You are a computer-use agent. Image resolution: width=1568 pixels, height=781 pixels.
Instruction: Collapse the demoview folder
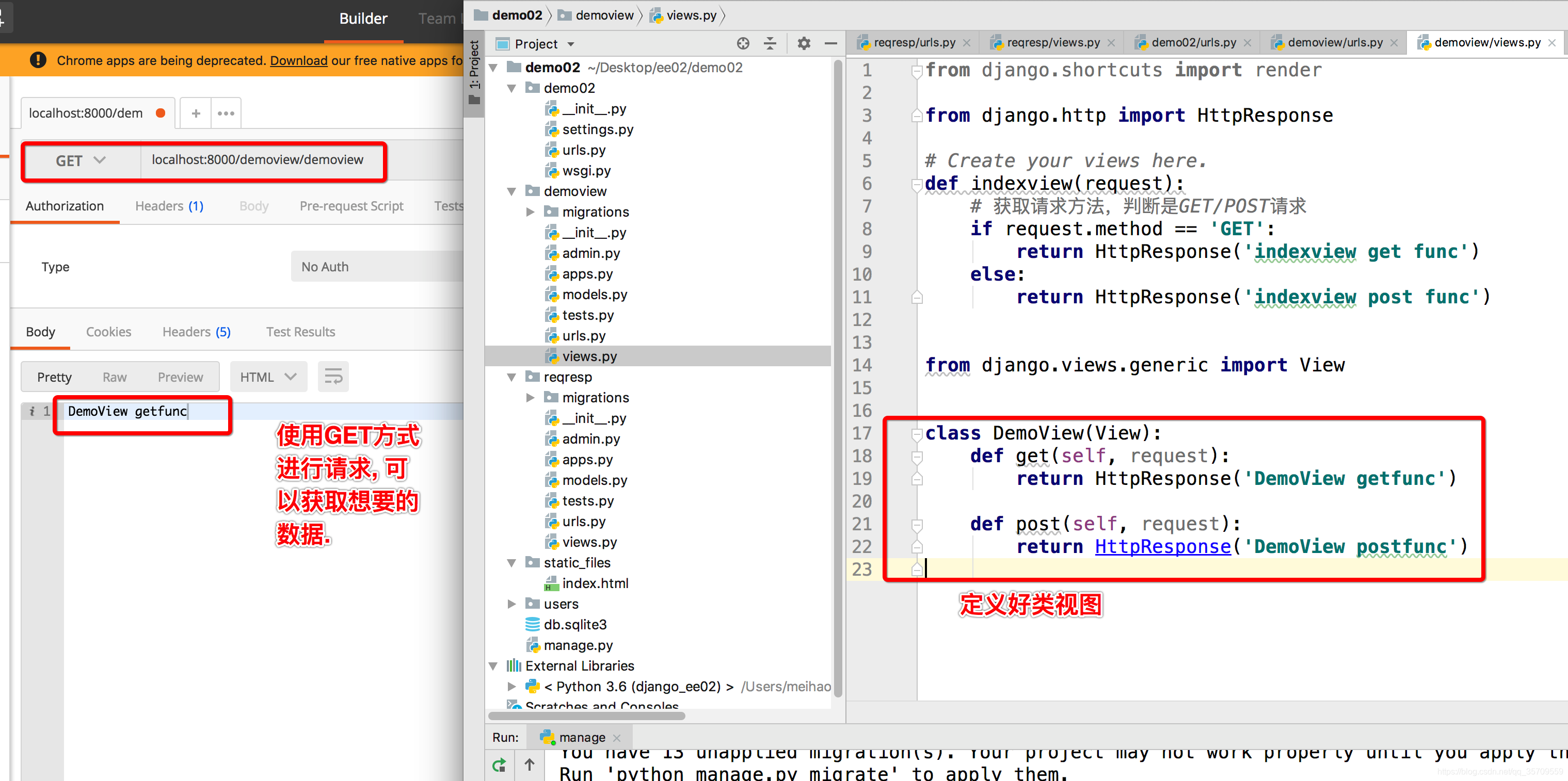coord(512,191)
